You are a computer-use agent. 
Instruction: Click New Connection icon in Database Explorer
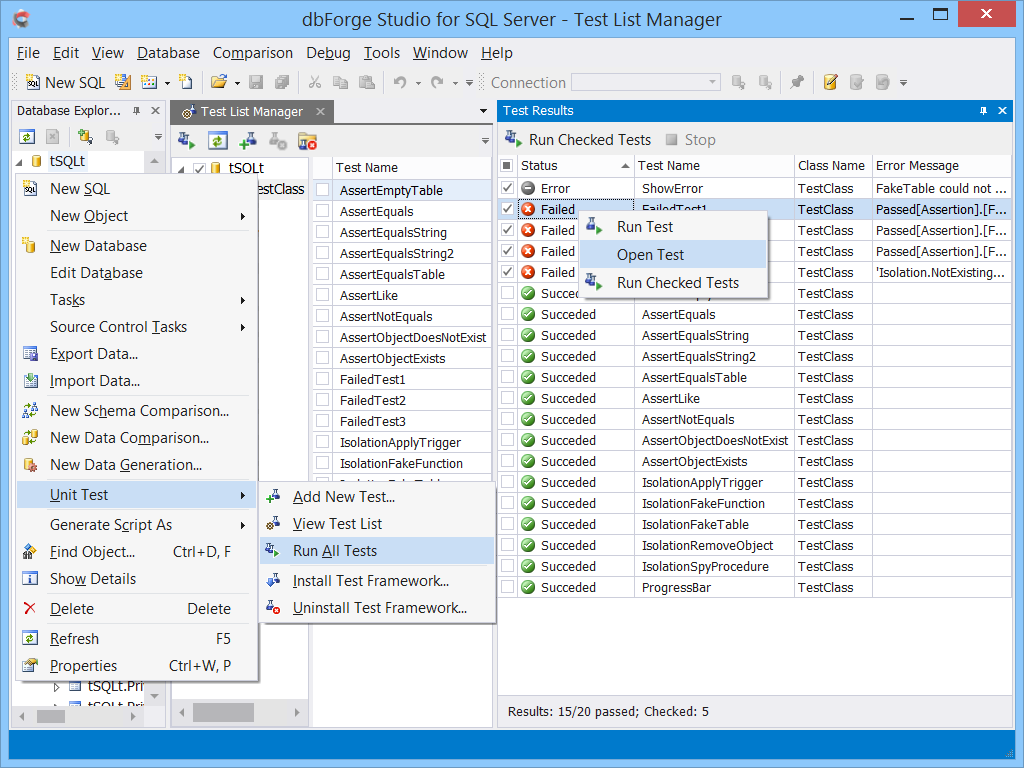tap(85, 137)
